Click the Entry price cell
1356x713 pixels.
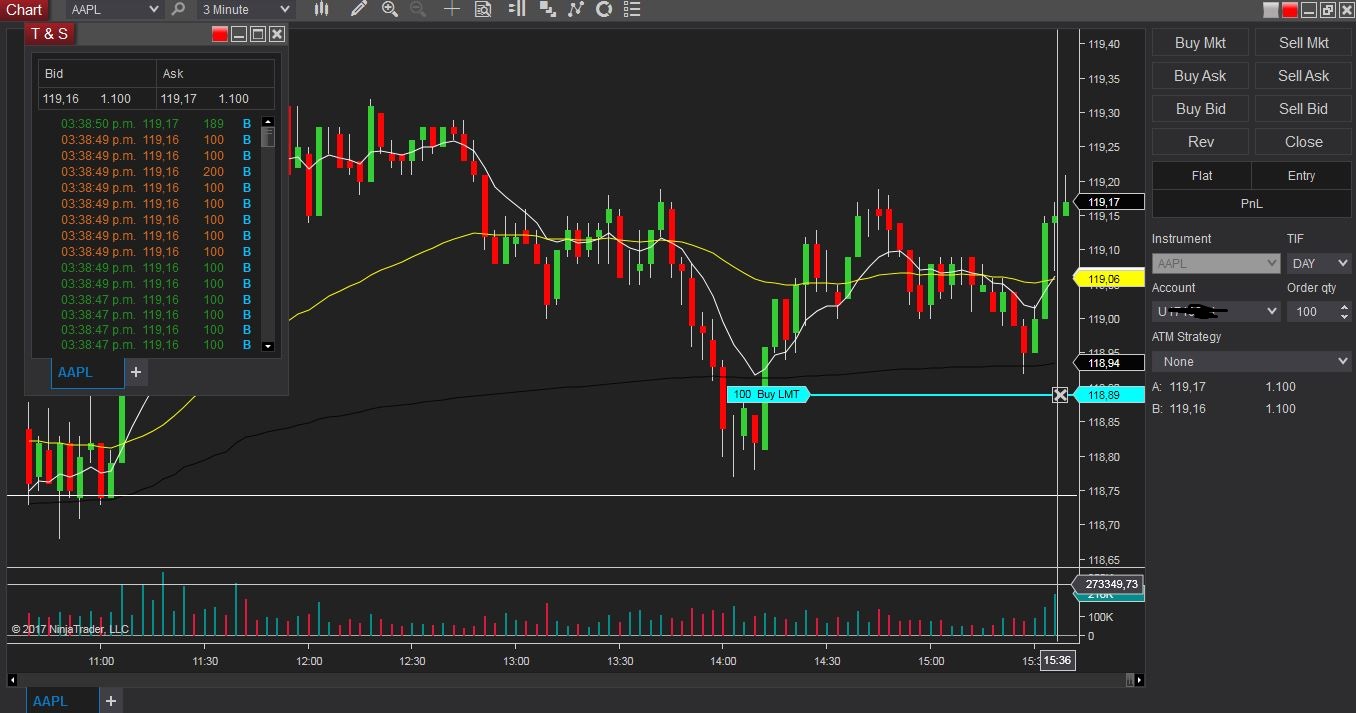[x=1302, y=175]
